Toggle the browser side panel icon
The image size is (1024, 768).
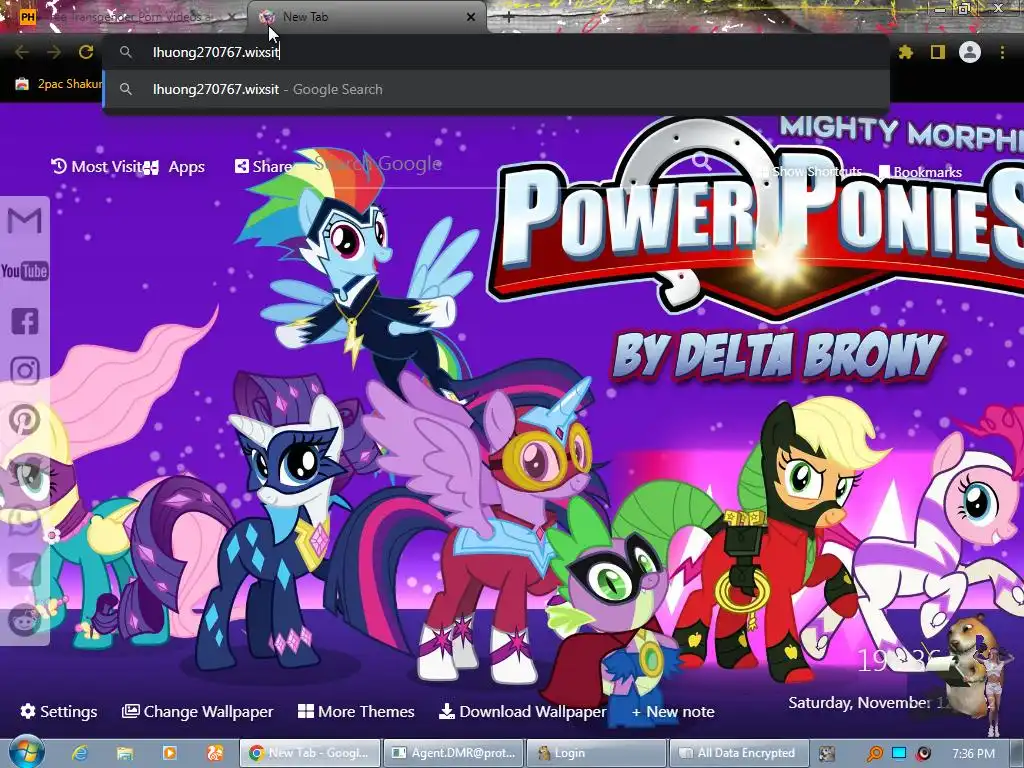coord(938,52)
